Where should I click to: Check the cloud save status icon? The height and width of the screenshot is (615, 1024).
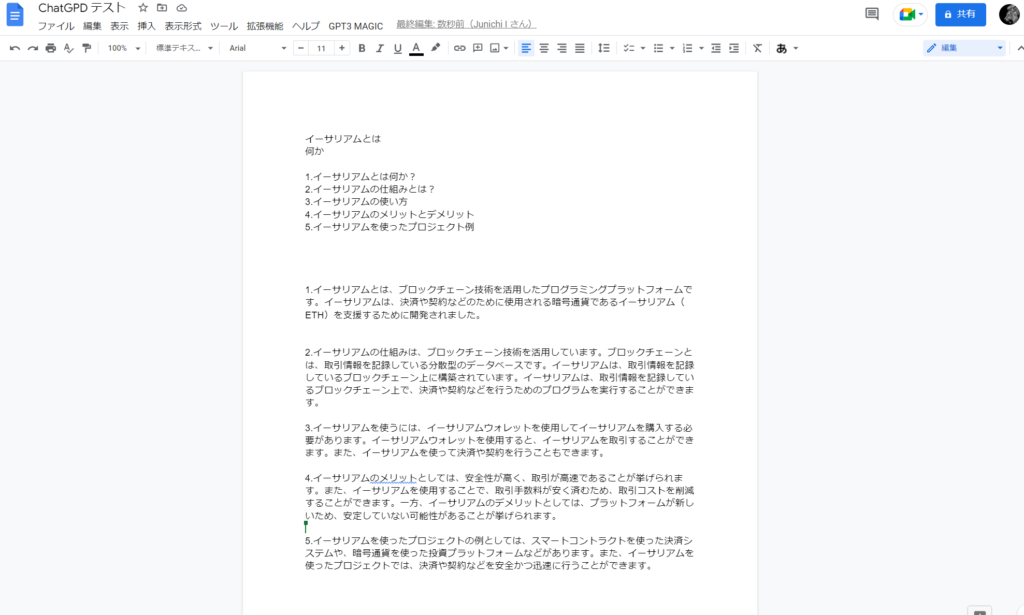click(182, 8)
